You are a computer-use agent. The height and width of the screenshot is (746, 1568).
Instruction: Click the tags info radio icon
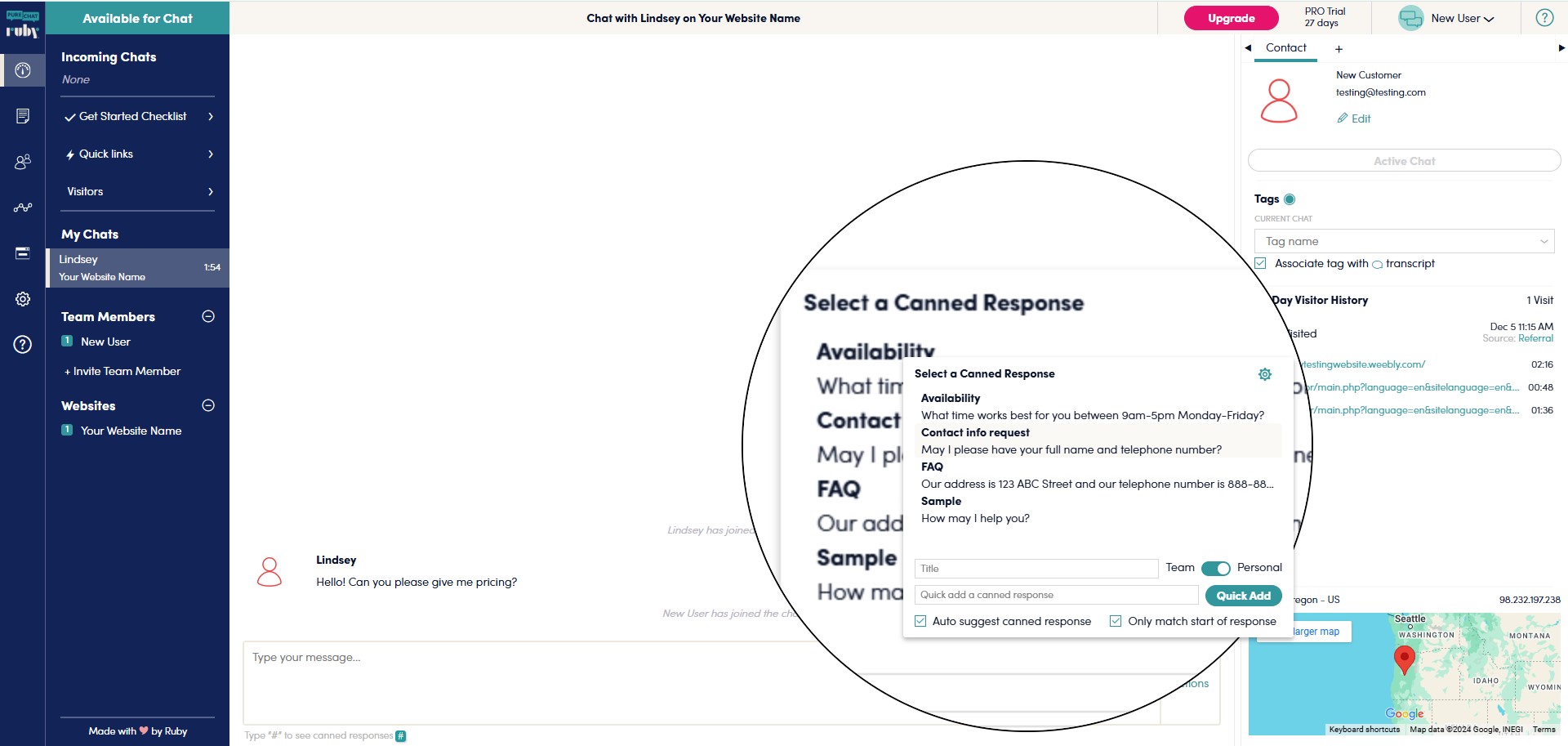[1290, 199]
